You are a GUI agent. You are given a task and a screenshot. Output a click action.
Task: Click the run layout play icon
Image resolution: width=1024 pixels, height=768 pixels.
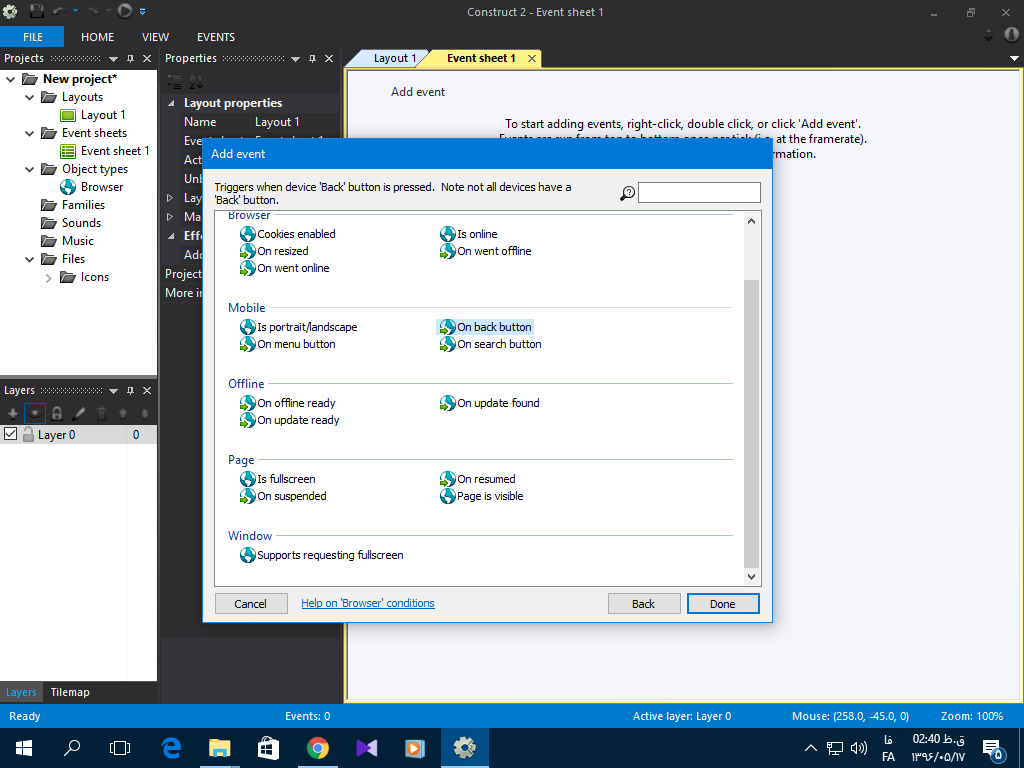(125, 11)
